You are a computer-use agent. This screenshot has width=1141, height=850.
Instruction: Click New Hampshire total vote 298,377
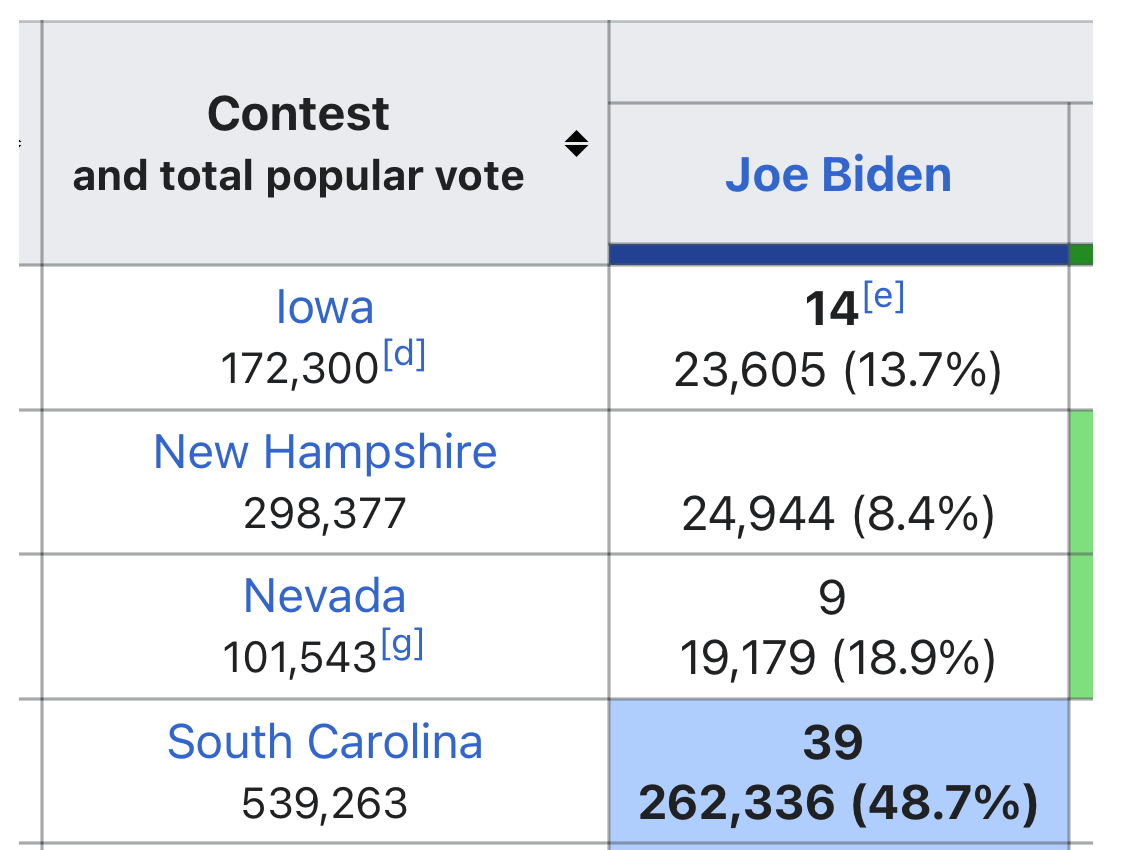[x=325, y=515]
